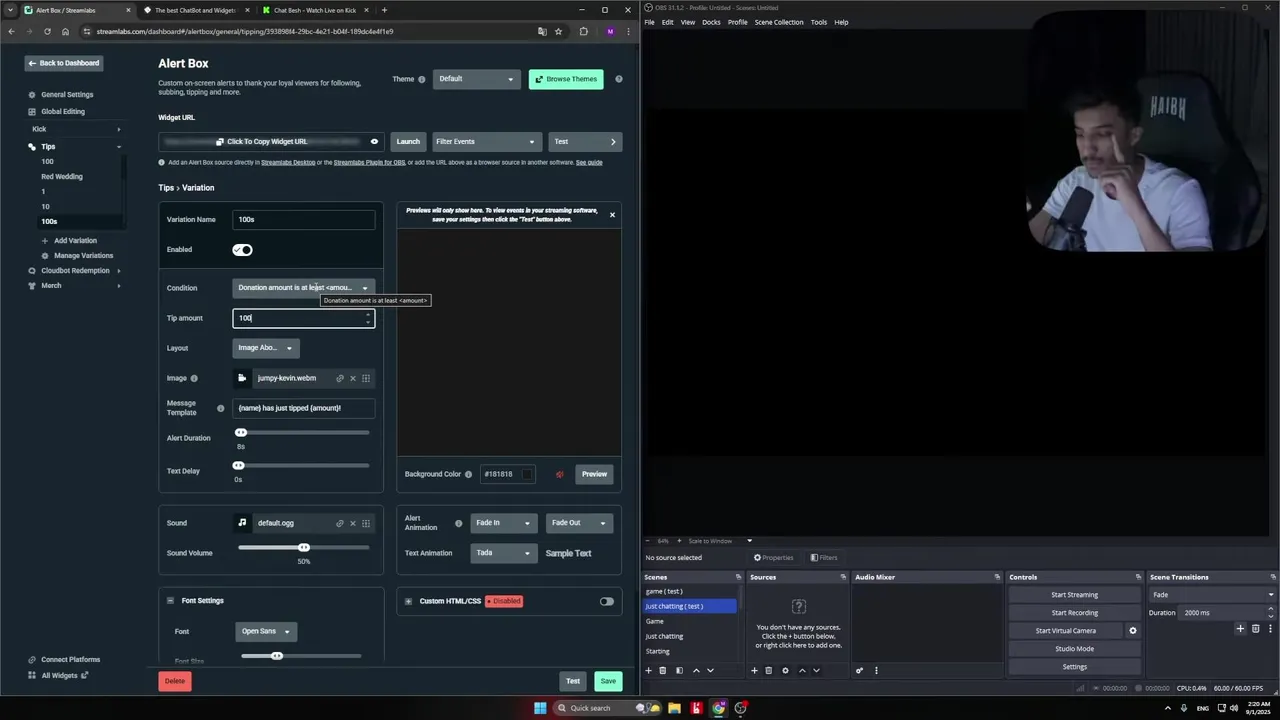Image resolution: width=1280 pixels, height=720 pixels.
Task: Open the Open Sans font dropdown
Action: tap(265, 632)
